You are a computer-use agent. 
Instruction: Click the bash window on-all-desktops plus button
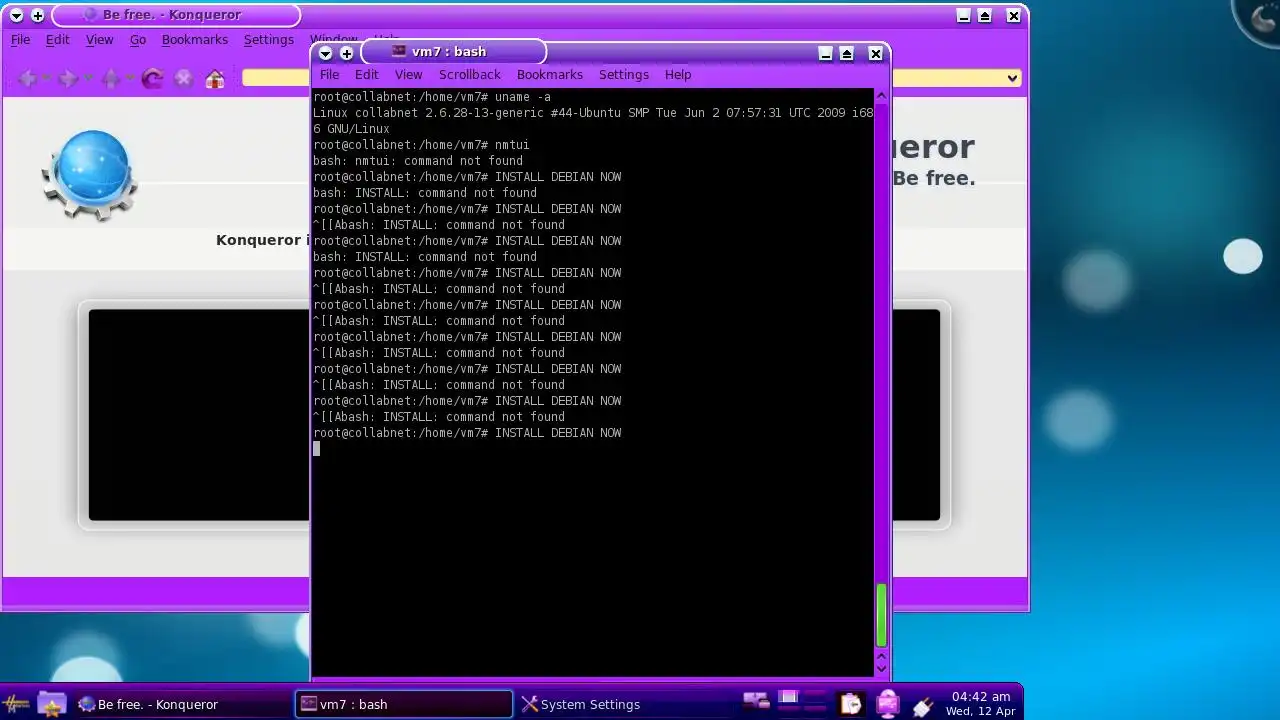347,53
